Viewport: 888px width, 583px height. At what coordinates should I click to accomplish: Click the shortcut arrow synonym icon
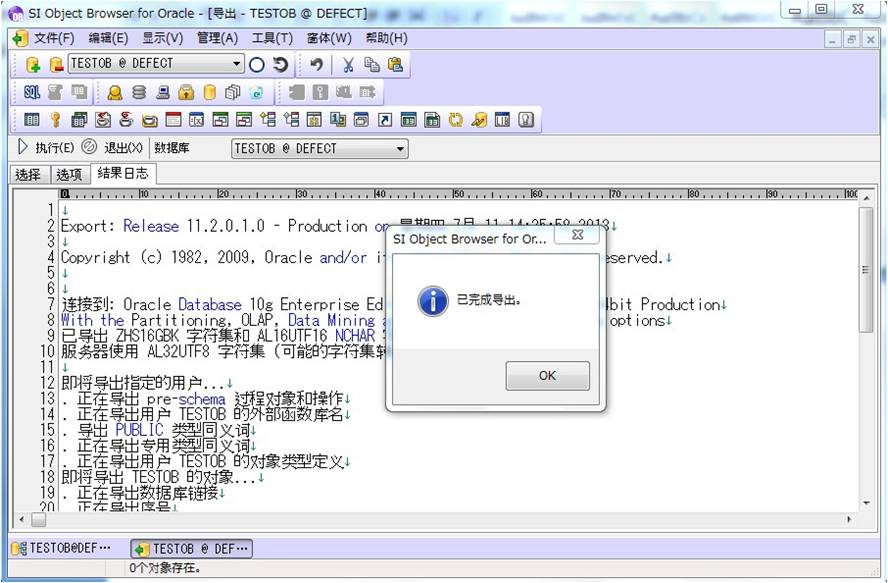385,120
